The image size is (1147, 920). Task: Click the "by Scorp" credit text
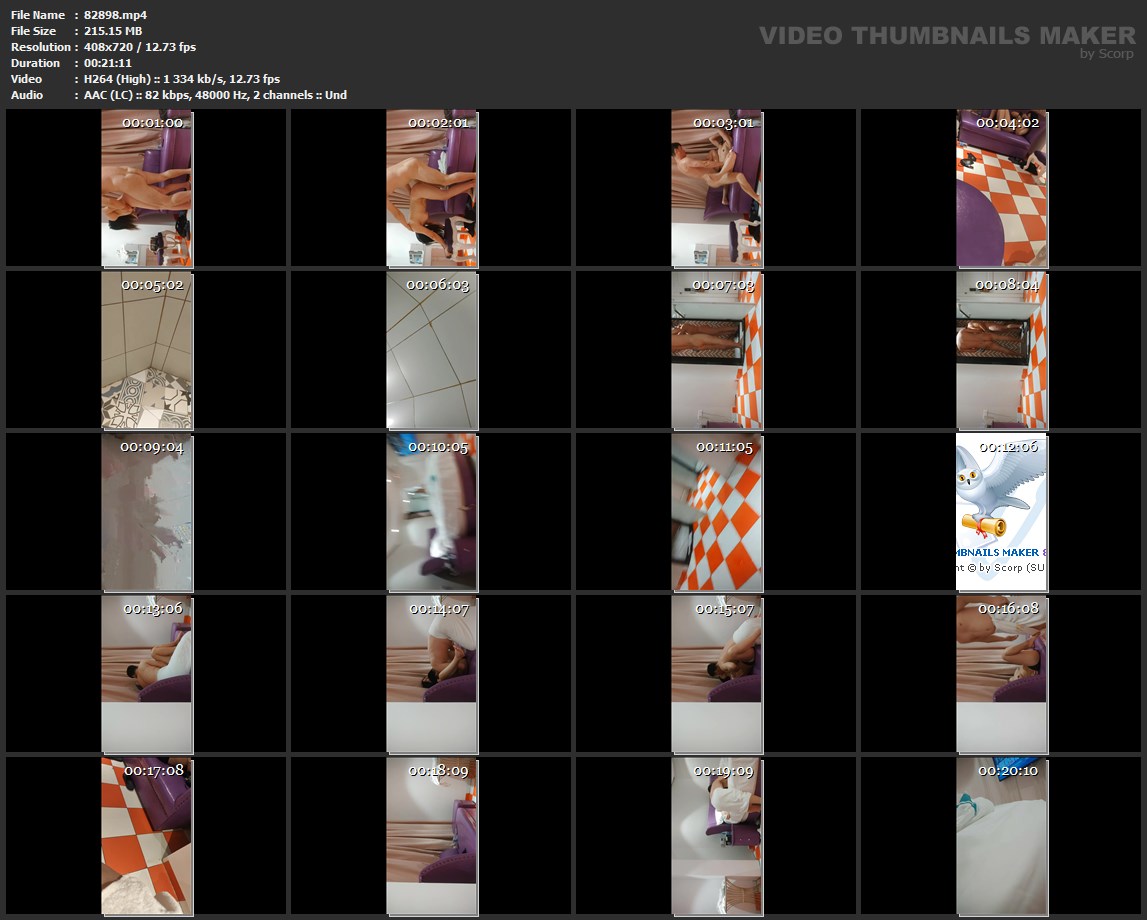pos(1106,55)
